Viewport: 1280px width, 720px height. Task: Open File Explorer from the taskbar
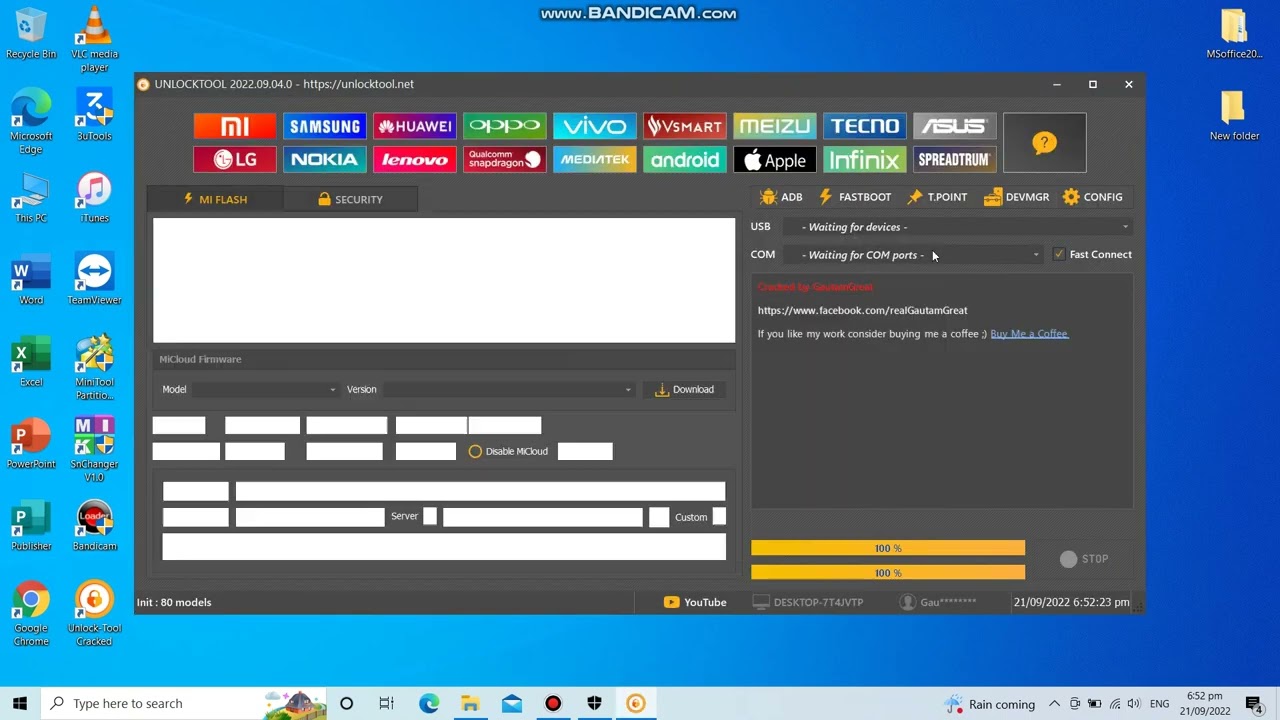[x=470, y=703]
